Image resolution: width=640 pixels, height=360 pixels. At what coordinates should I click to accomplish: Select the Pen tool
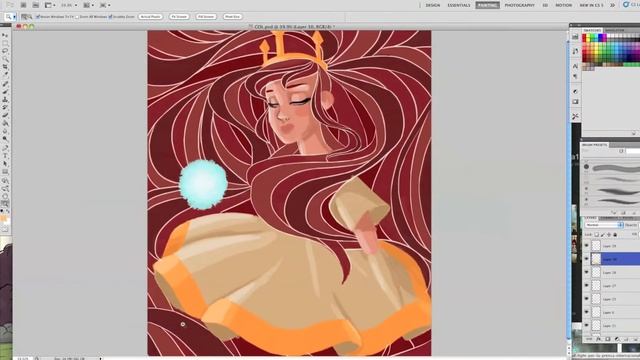pyautogui.click(x=5, y=148)
